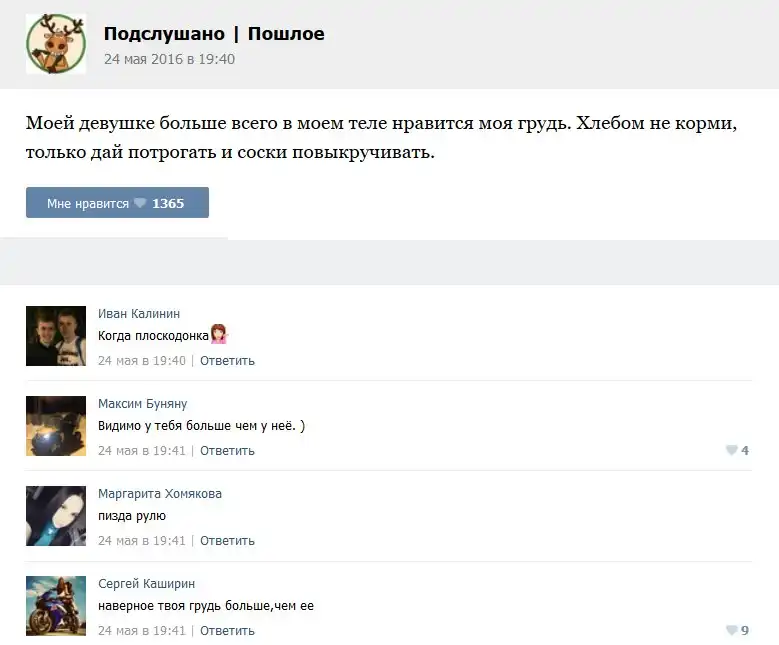Visit Иван Калинин's profile via name

(x=139, y=314)
